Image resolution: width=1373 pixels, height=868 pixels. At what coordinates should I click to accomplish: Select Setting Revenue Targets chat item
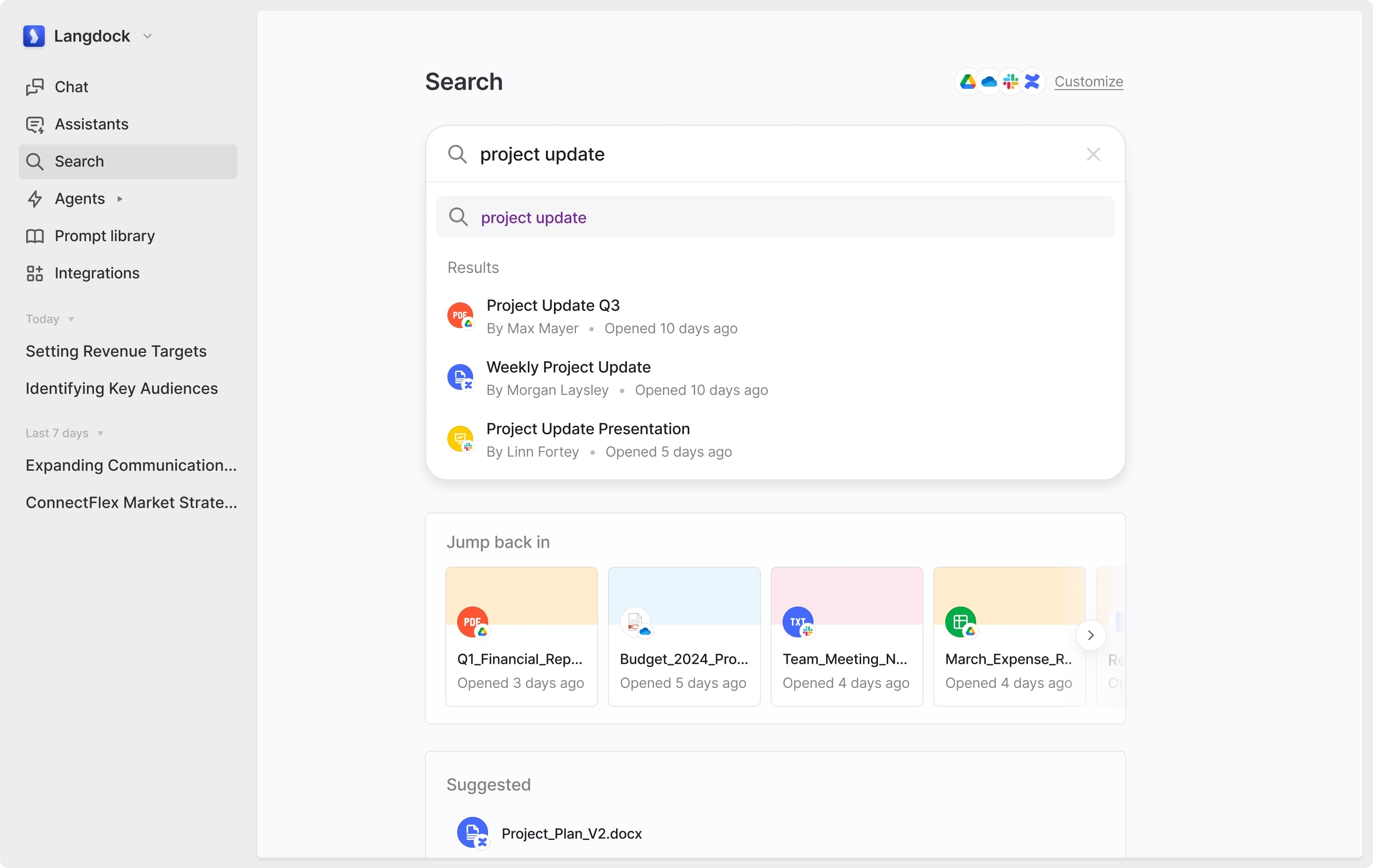point(115,350)
